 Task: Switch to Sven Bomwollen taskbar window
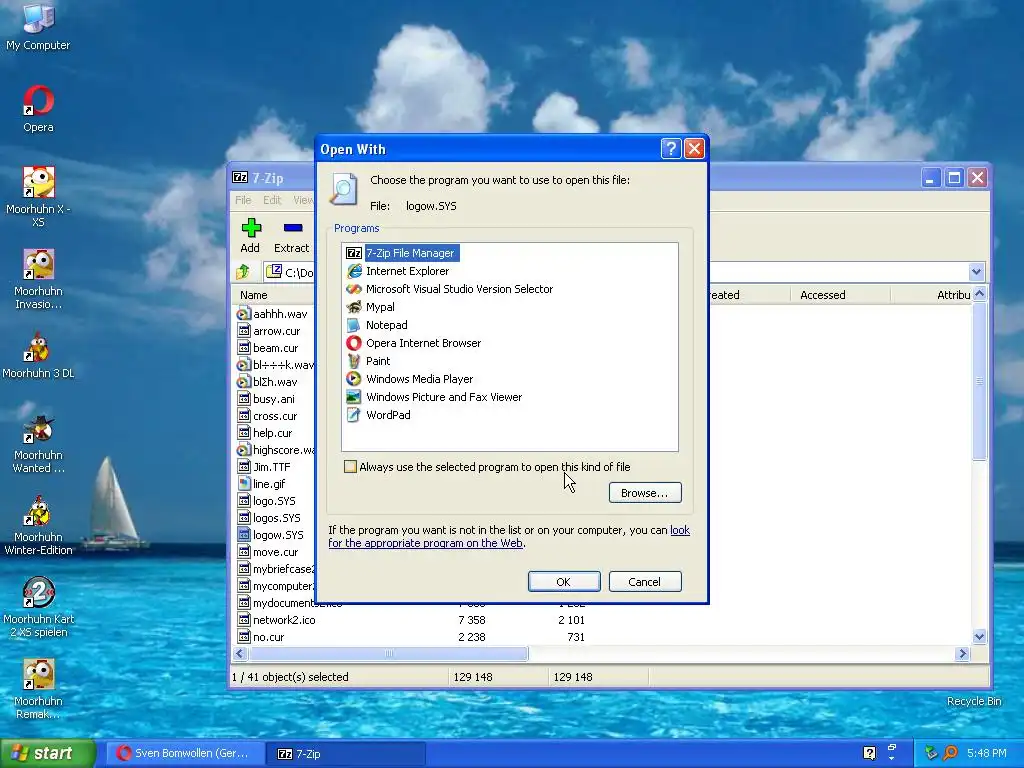[185, 753]
